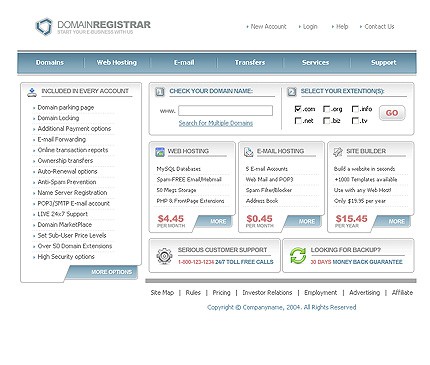Select Domain Locking item

click(58, 118)
